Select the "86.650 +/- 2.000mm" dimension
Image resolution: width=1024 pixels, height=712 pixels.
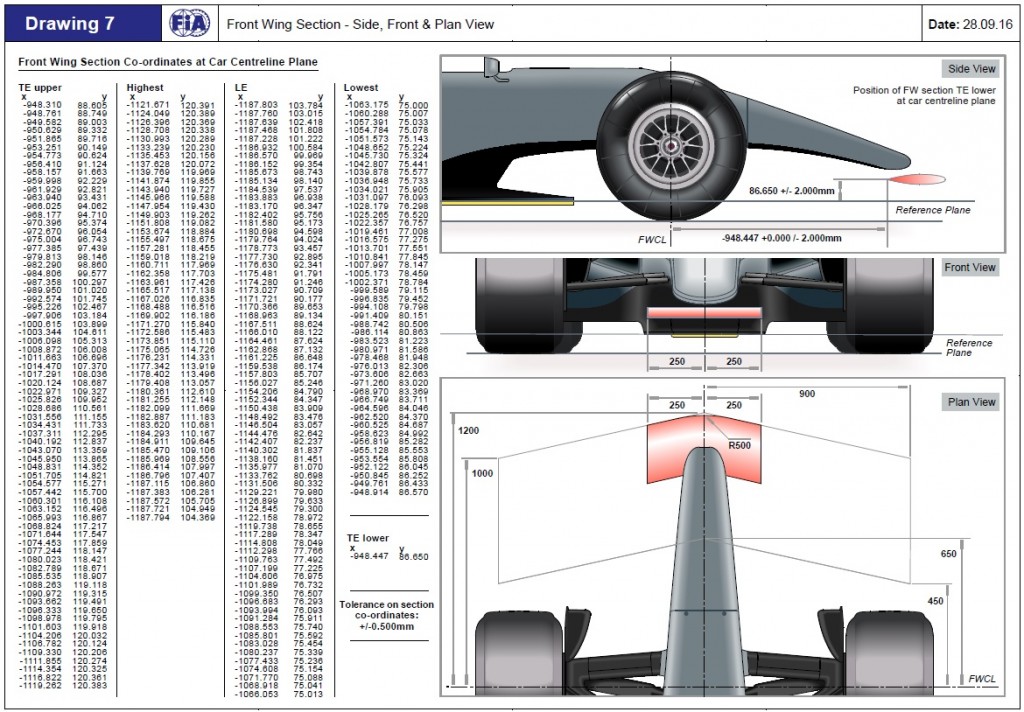792,191
